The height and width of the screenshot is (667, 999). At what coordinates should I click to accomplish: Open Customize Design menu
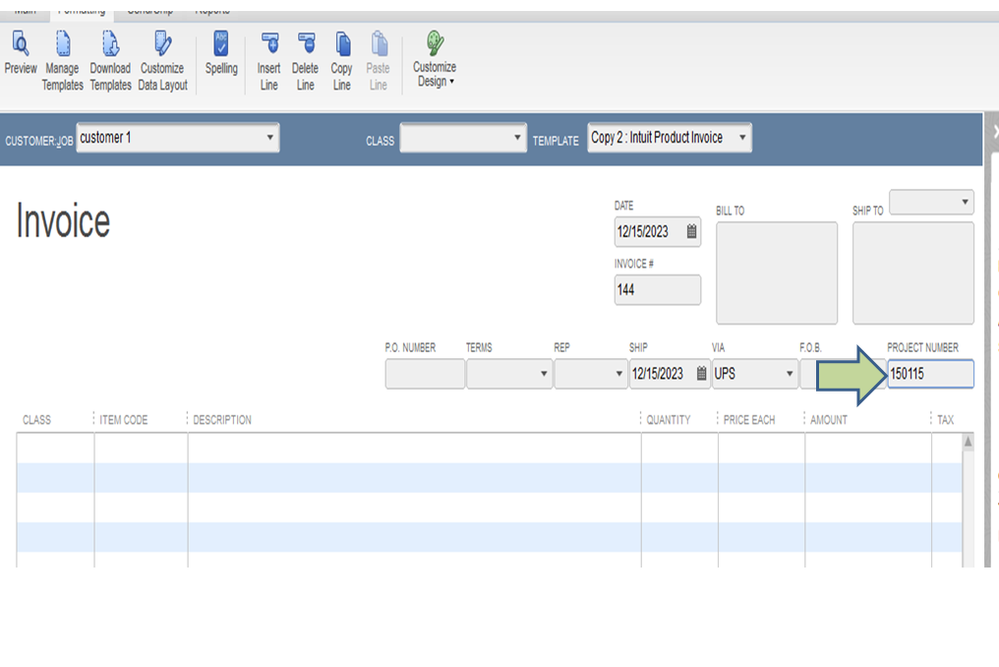coord(435,59)
